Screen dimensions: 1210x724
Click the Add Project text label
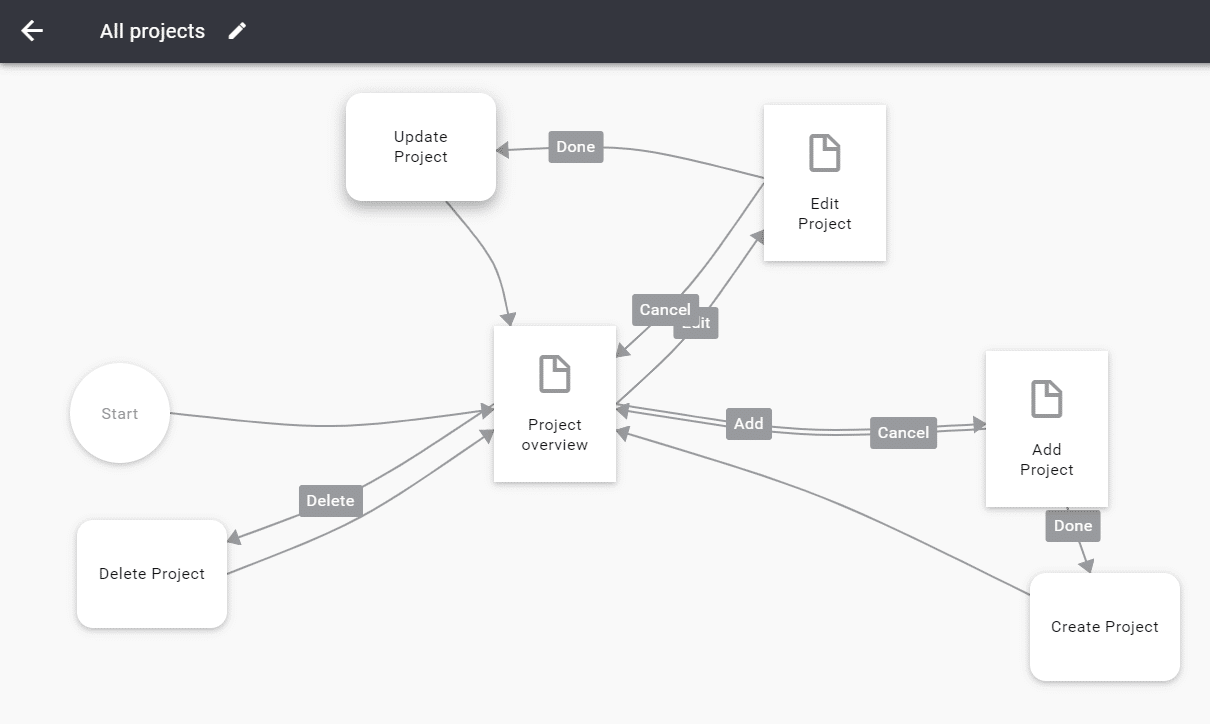click(1047, 460)
